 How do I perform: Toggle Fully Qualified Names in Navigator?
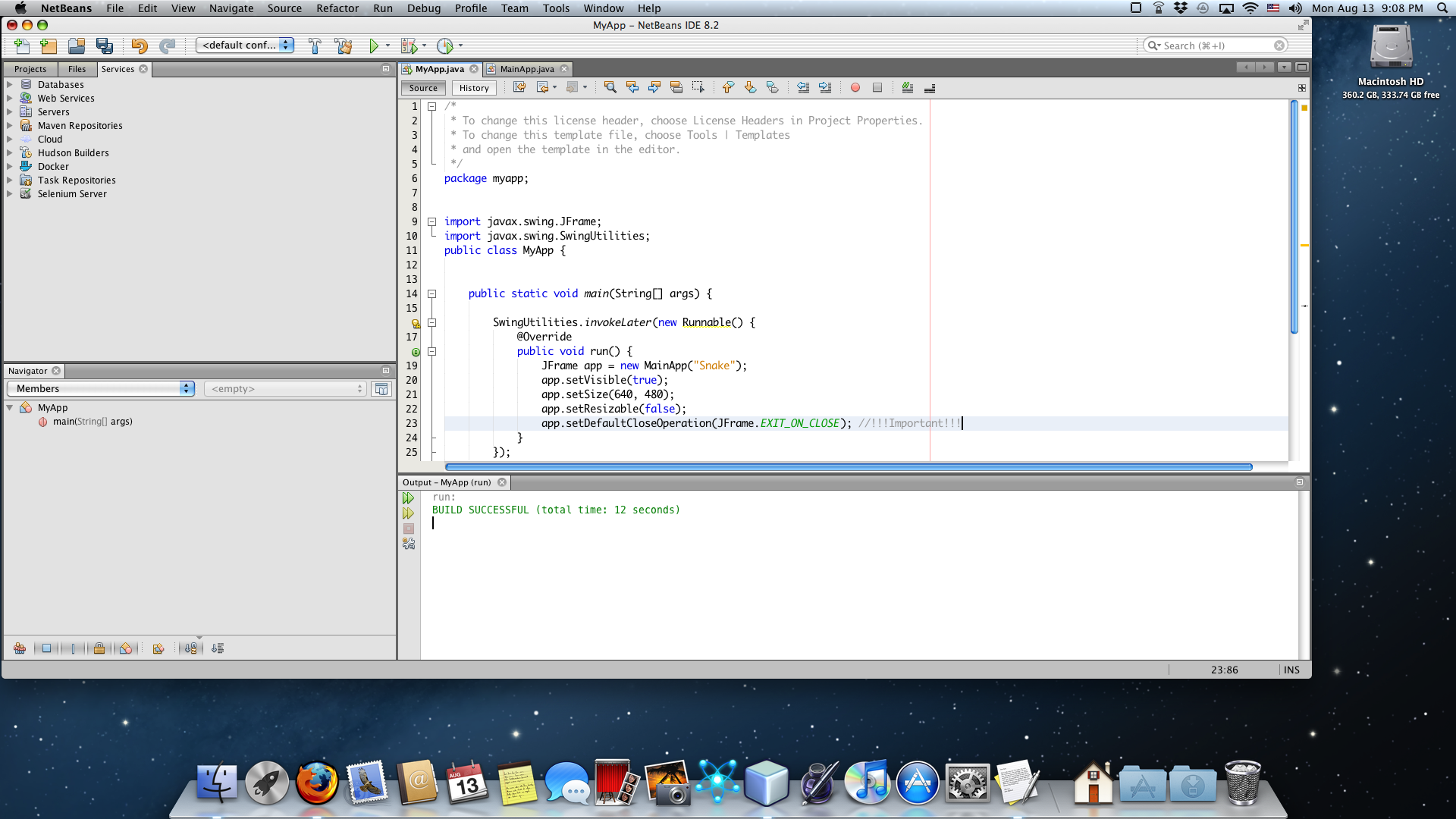pos(158,648)
